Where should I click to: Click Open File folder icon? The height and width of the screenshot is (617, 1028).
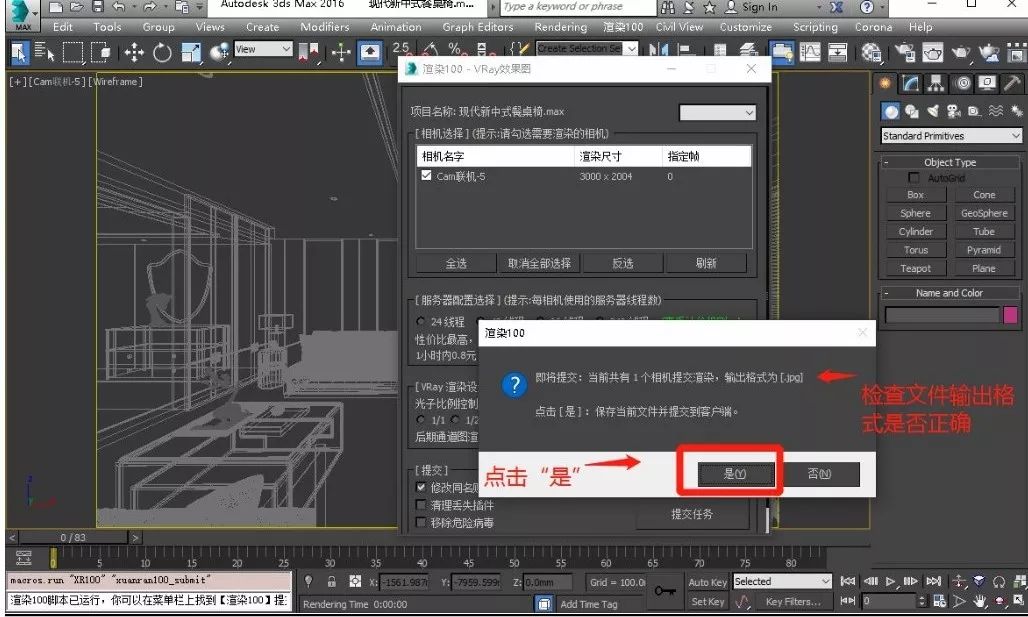tap(77, 7)
